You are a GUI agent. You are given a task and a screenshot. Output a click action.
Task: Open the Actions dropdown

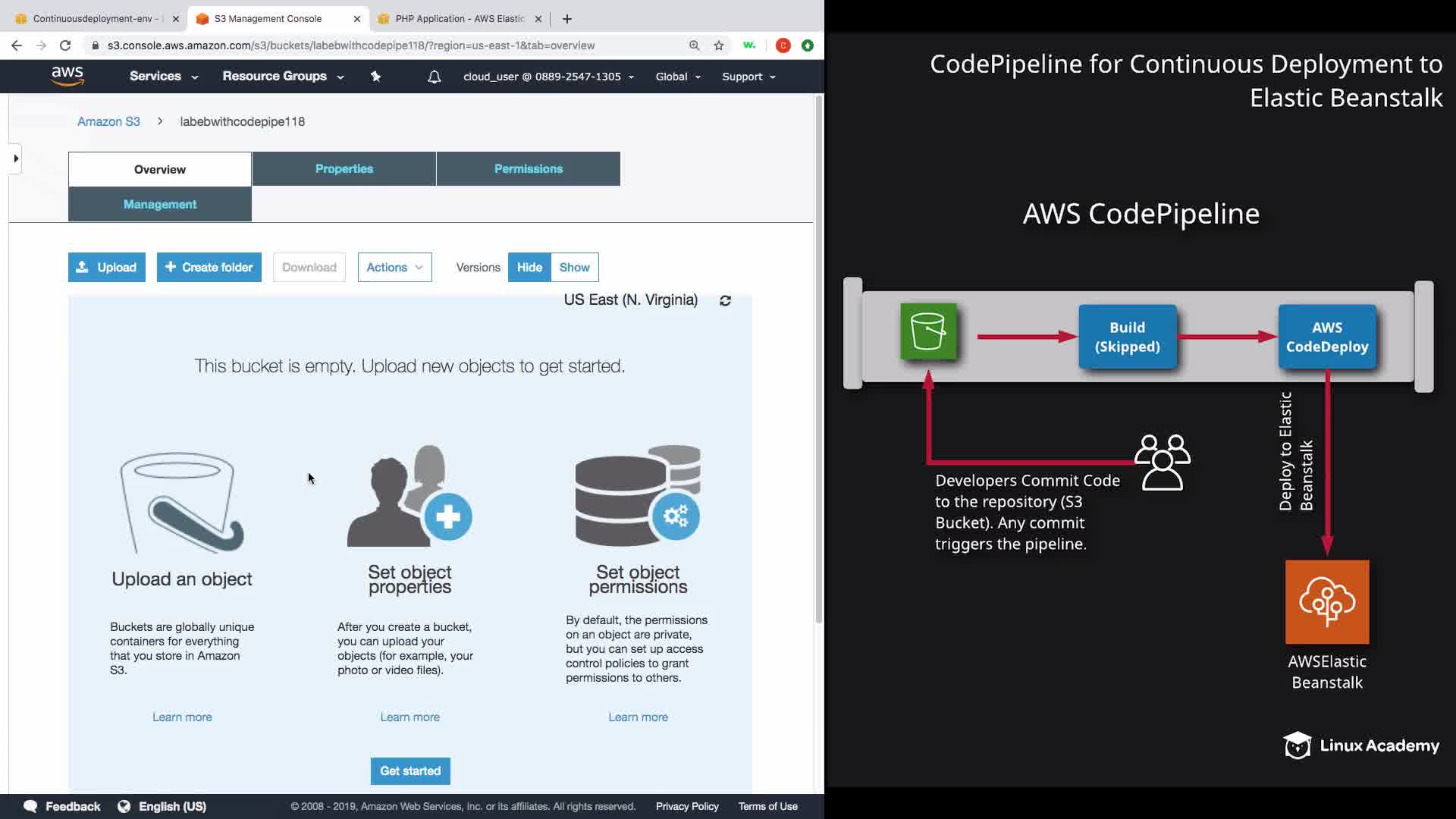click(394, 267)
